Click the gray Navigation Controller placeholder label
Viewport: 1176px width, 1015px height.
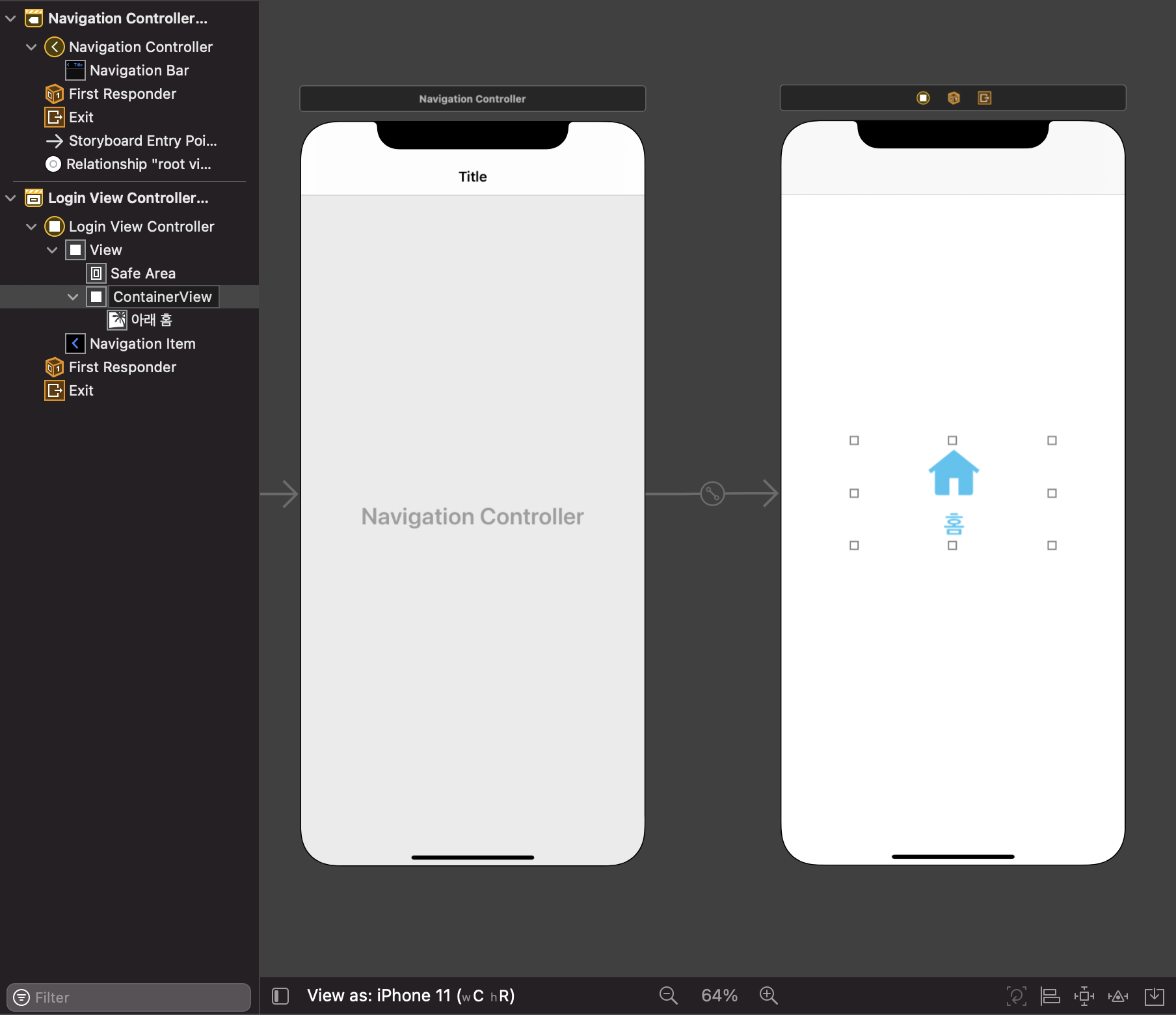[473, 517]
